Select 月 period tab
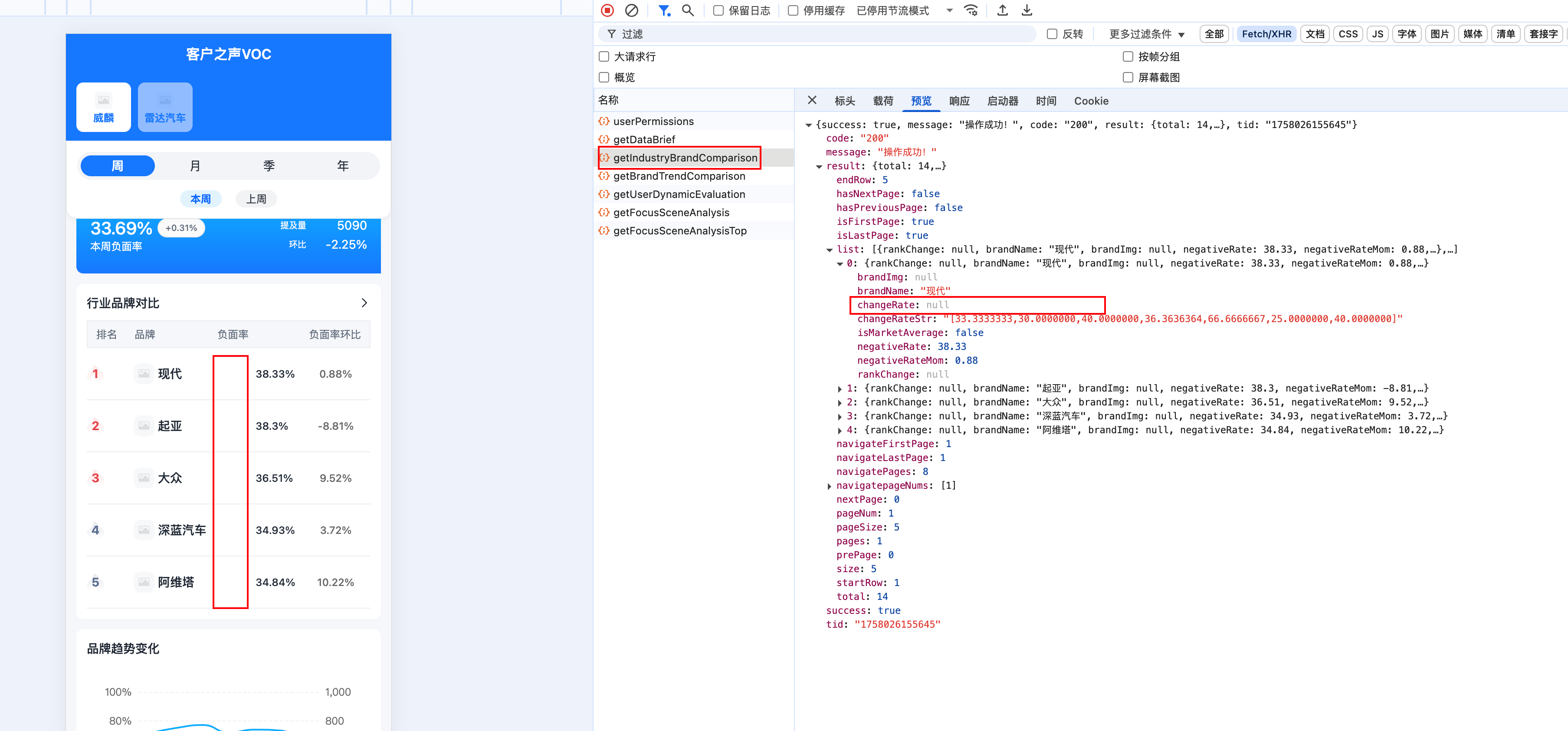The image size is (1568, 731). (195, 166)
